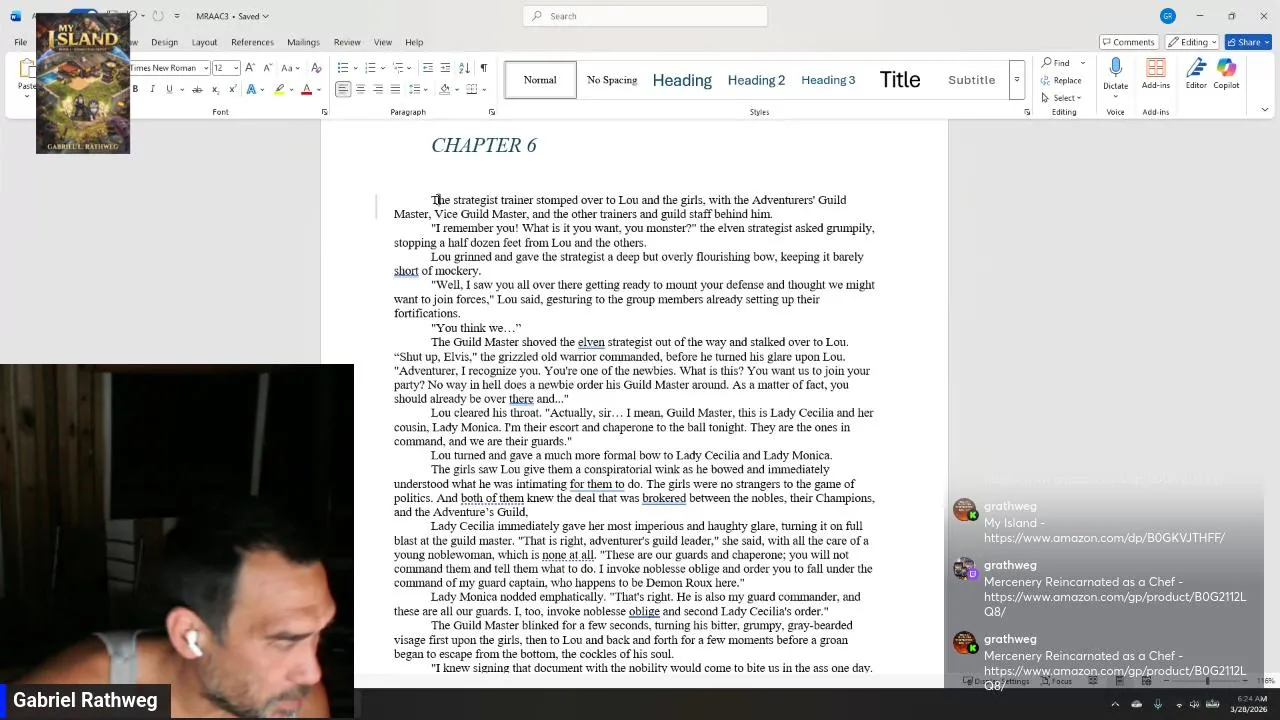This screenshot has height=720, width=1280.
Task: Apply No Spacing style
Action: click(x=612, y=80)
